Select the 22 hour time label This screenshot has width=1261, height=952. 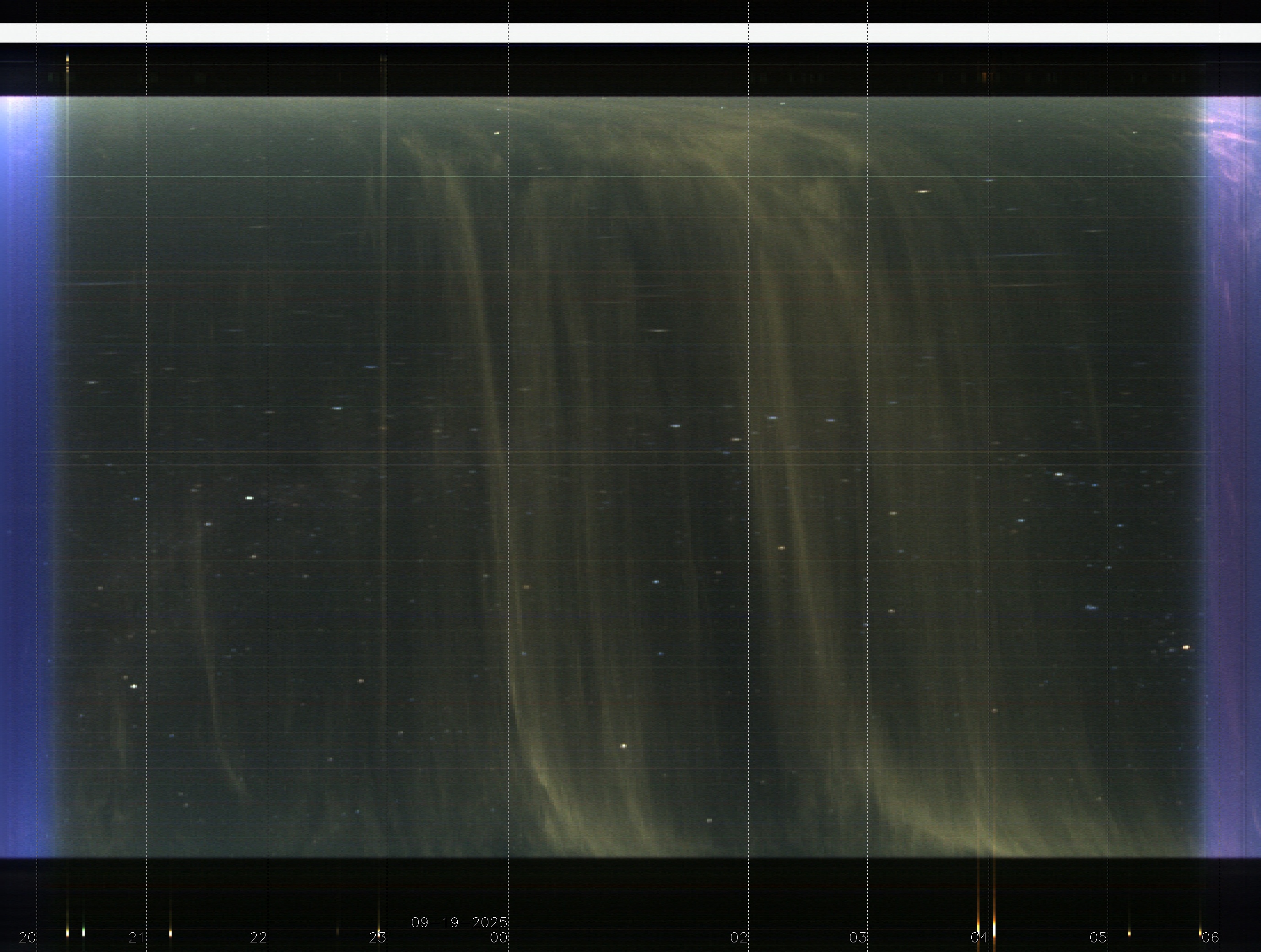258,937
